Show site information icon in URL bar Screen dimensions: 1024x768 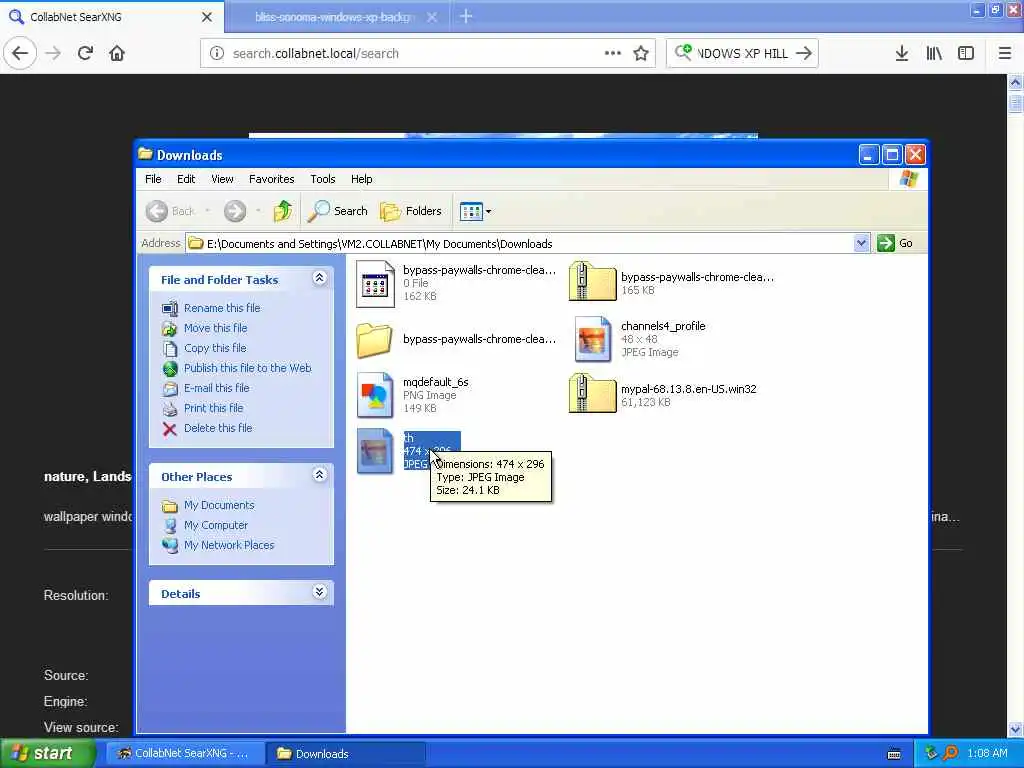[217, 54]
